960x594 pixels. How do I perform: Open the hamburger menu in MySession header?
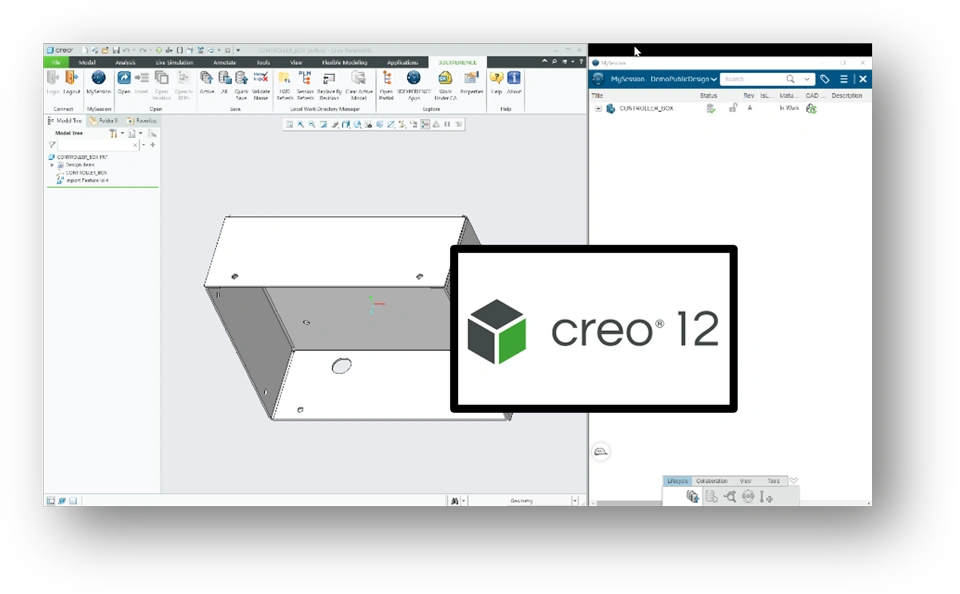844,79
